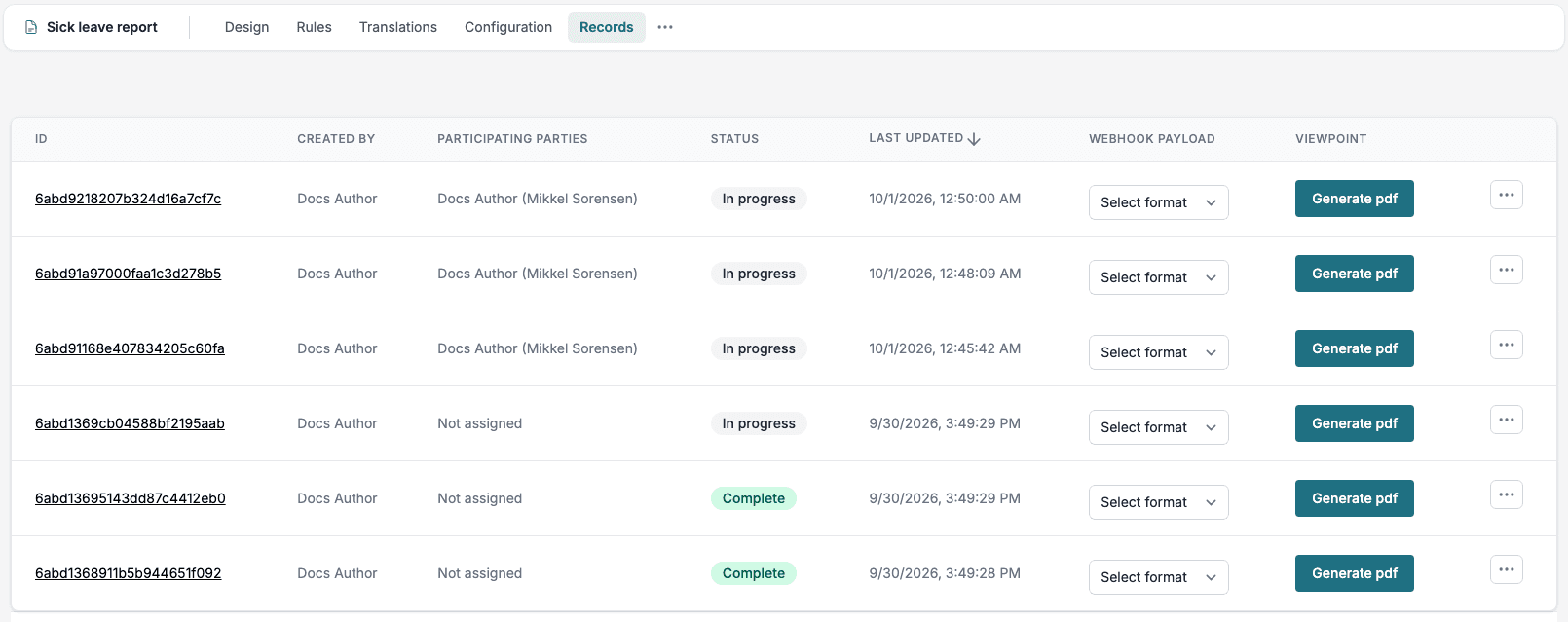Generate pdf for record 6abd13695143dd87c4412eb0
The height and width of the screenshot is (622, 1568).
tap(1355, 498)
